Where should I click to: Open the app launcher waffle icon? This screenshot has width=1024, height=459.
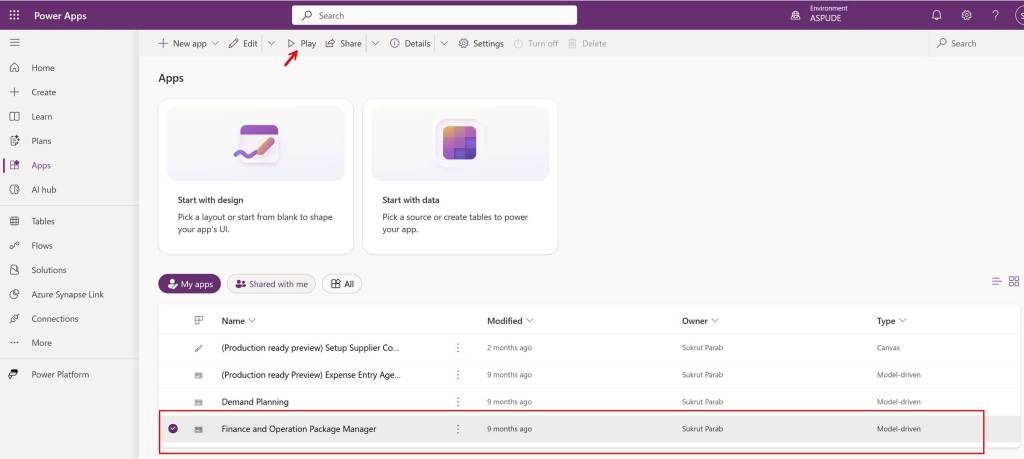point(14,15)
